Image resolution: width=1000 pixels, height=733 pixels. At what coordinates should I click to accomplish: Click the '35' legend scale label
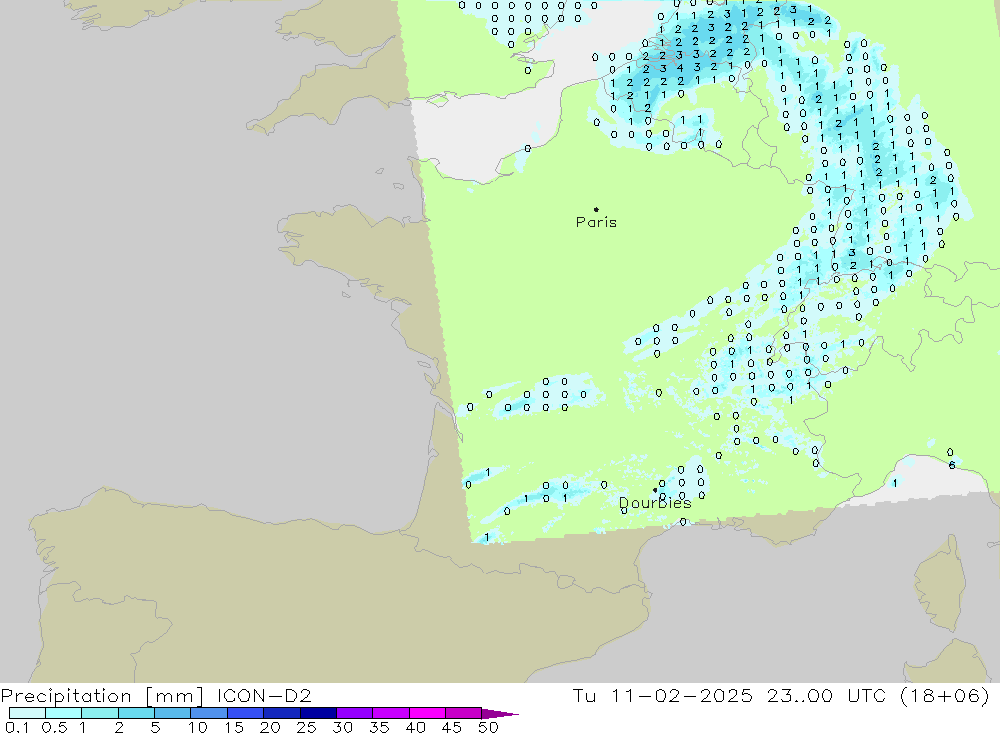click(x=379, y=727)
